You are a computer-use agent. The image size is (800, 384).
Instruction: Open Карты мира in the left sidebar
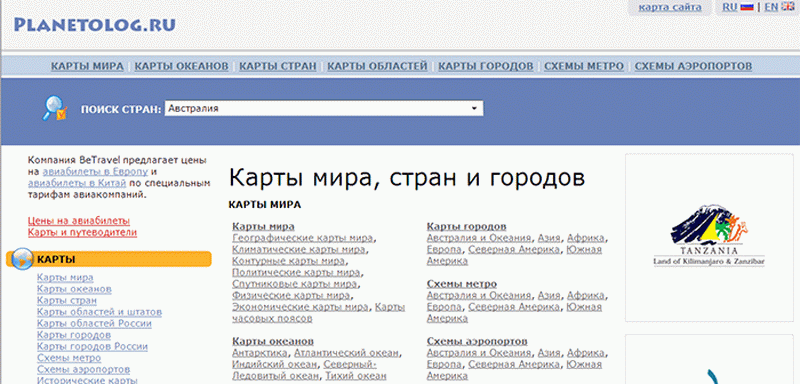click(65, 277)
